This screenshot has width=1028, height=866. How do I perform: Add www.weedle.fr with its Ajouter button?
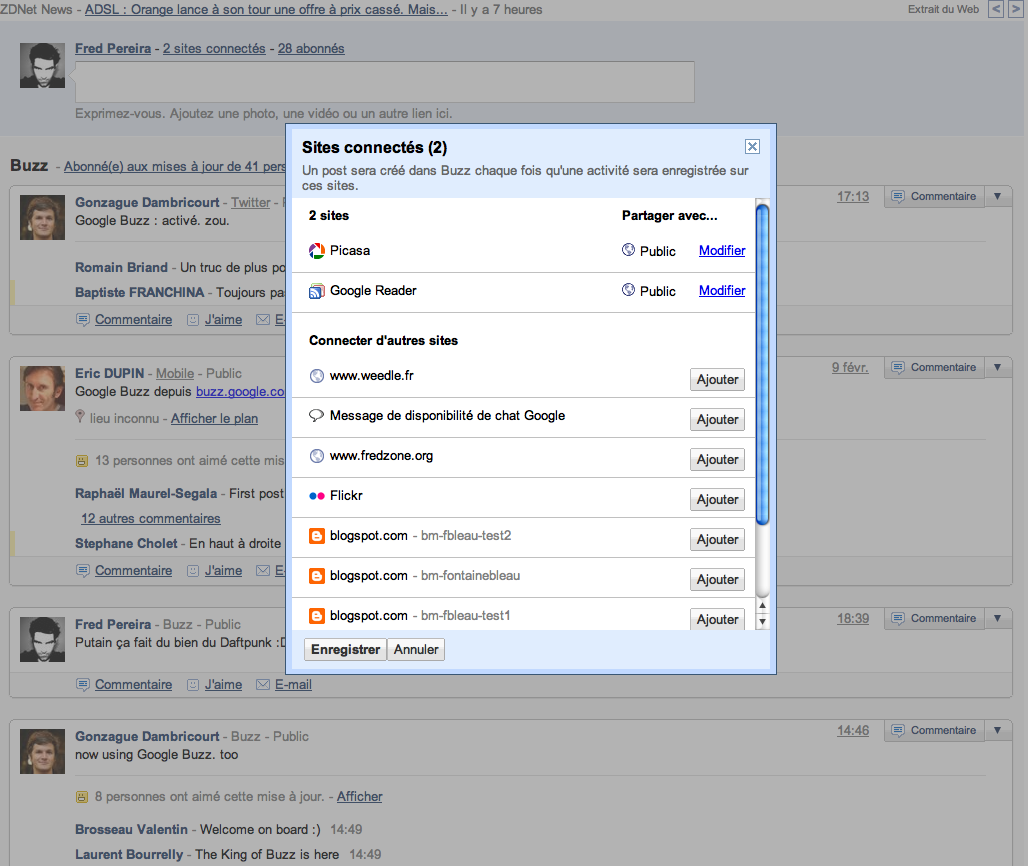(717, 380)
